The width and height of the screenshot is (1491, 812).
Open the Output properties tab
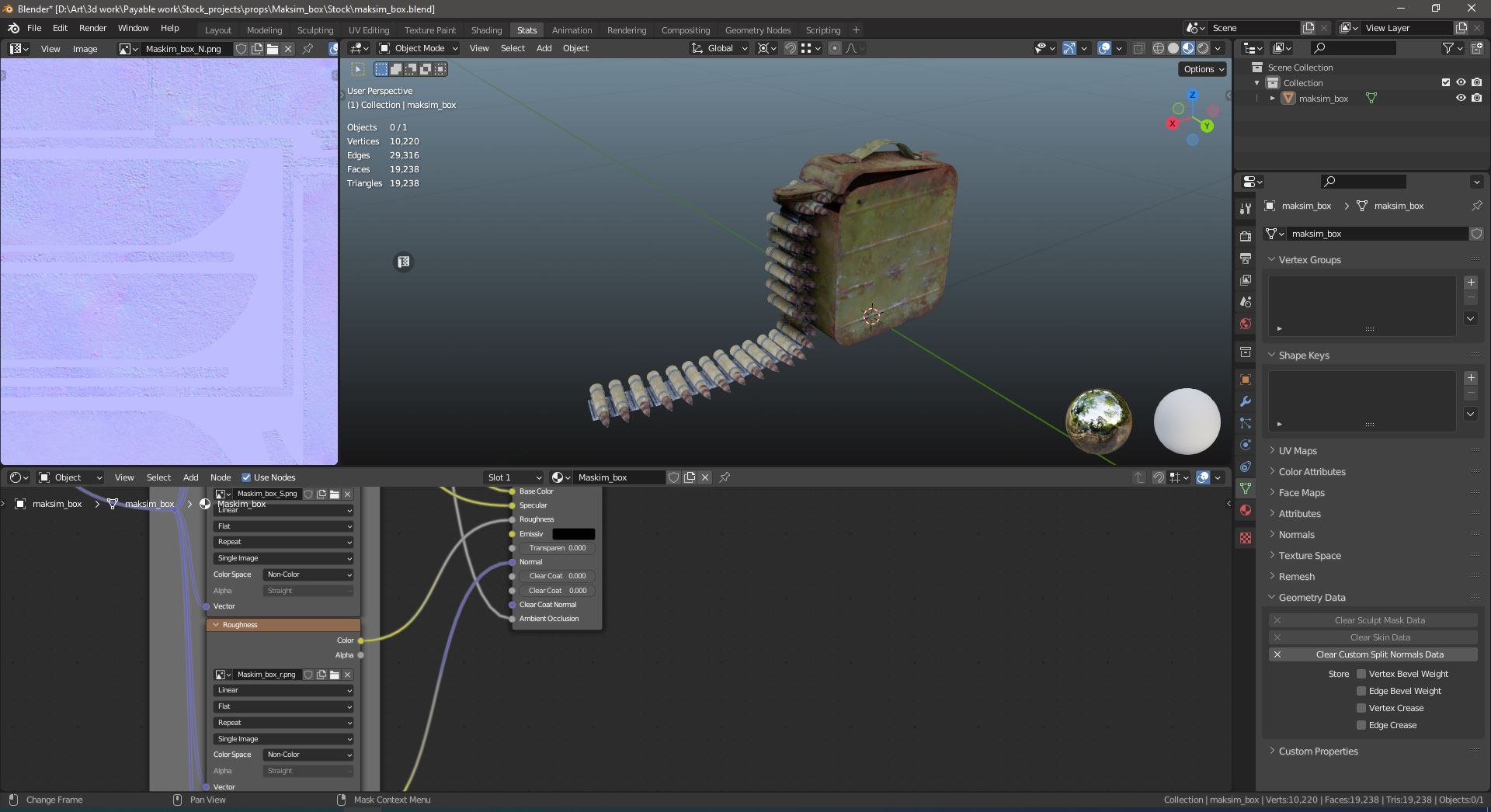click(1246, 258)
